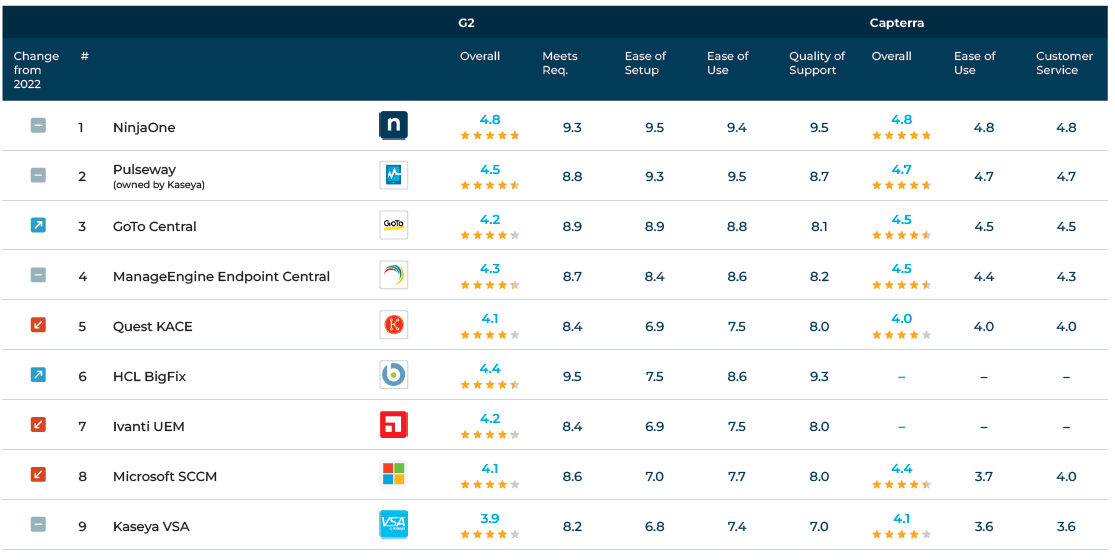The image size is (1115, 560).
Task: Click Microsoft SCCM's 3.7 Capterra Ease of Use
Action: pos(983,476)
